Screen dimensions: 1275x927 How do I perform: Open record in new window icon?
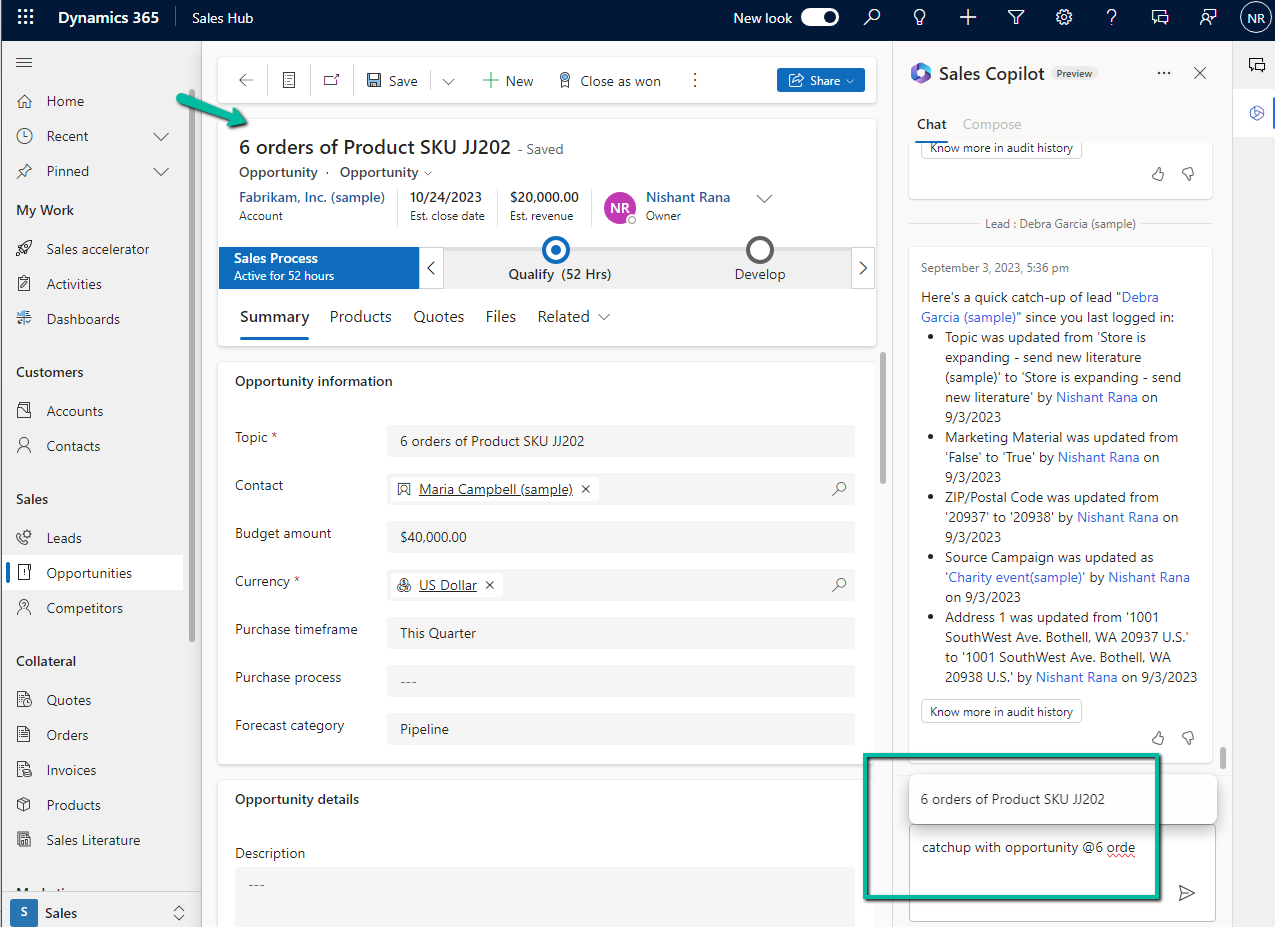(x=331, y=81)
